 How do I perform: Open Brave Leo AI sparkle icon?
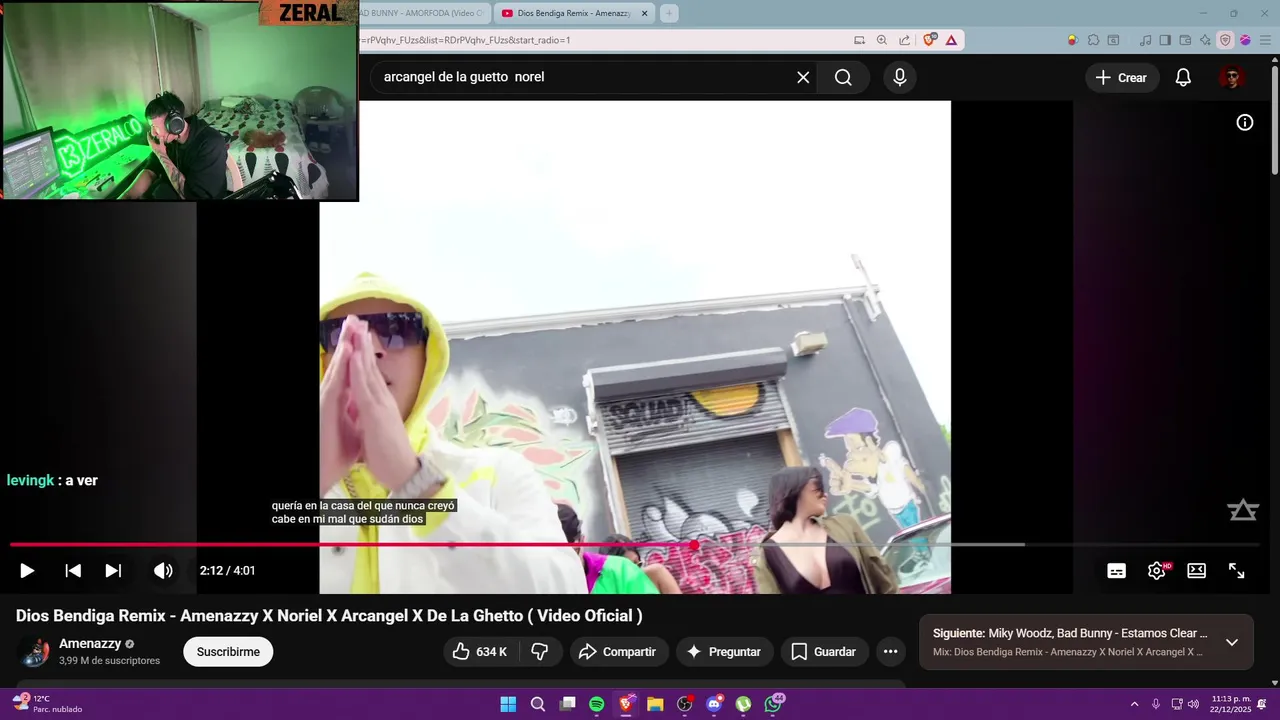coord(1205,40)
